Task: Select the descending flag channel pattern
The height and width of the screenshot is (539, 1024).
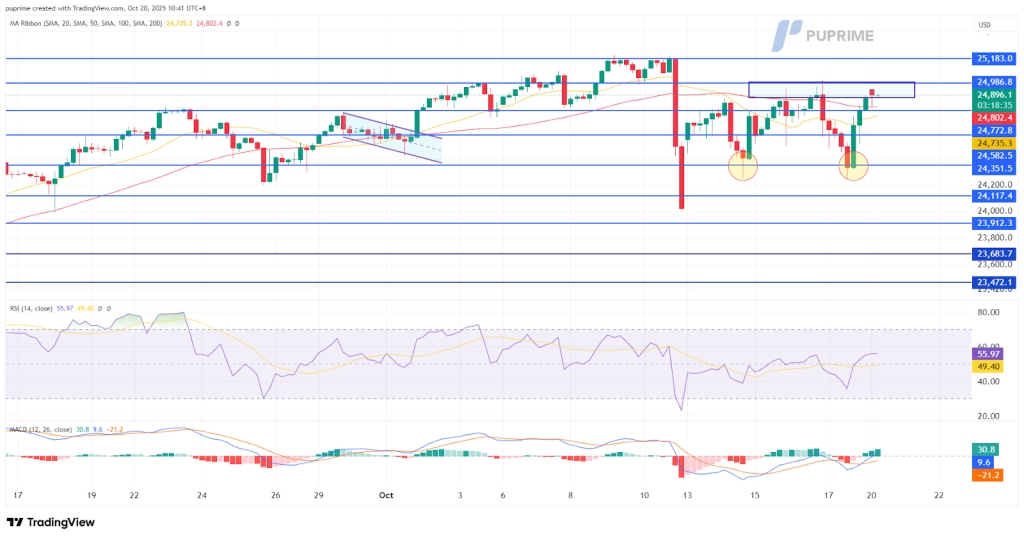Action: coord(390,133)
